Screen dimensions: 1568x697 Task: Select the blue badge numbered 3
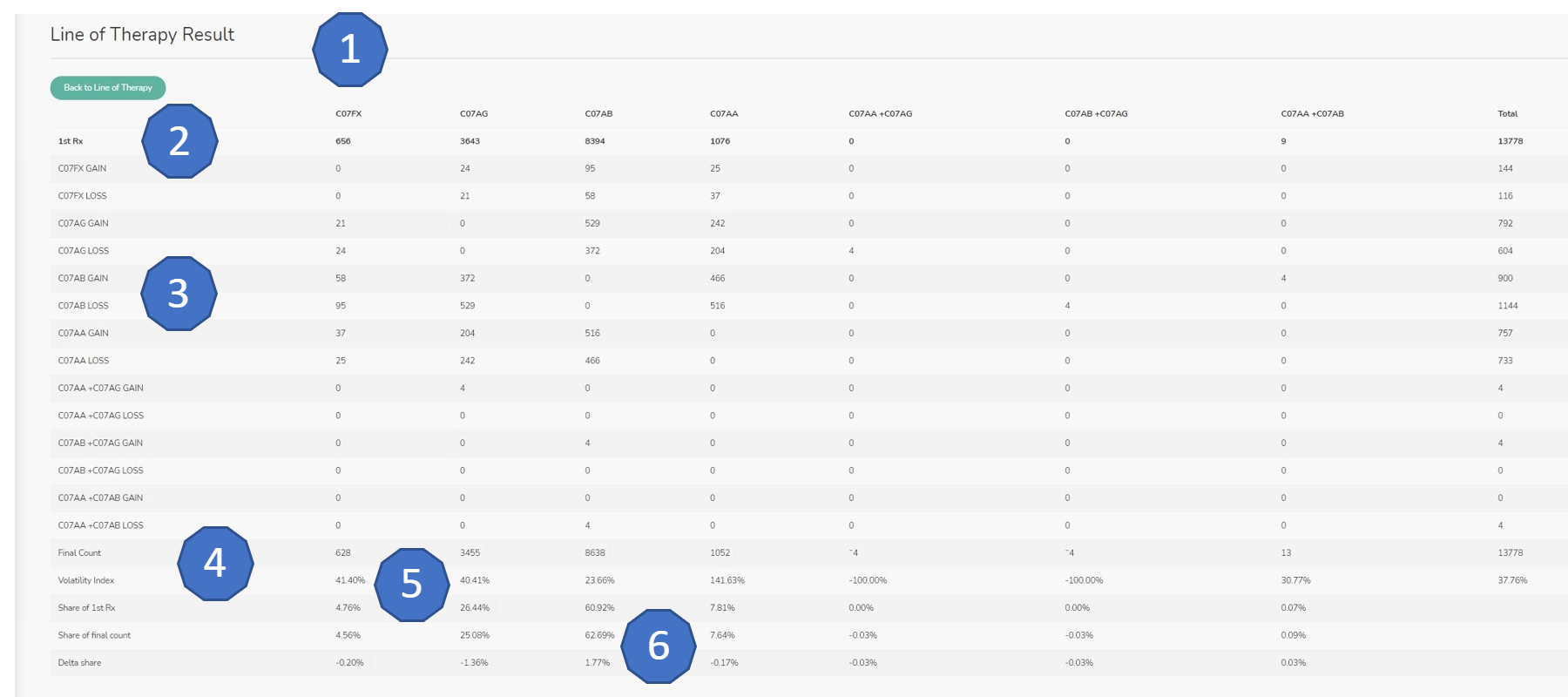[x=179, y=294]
